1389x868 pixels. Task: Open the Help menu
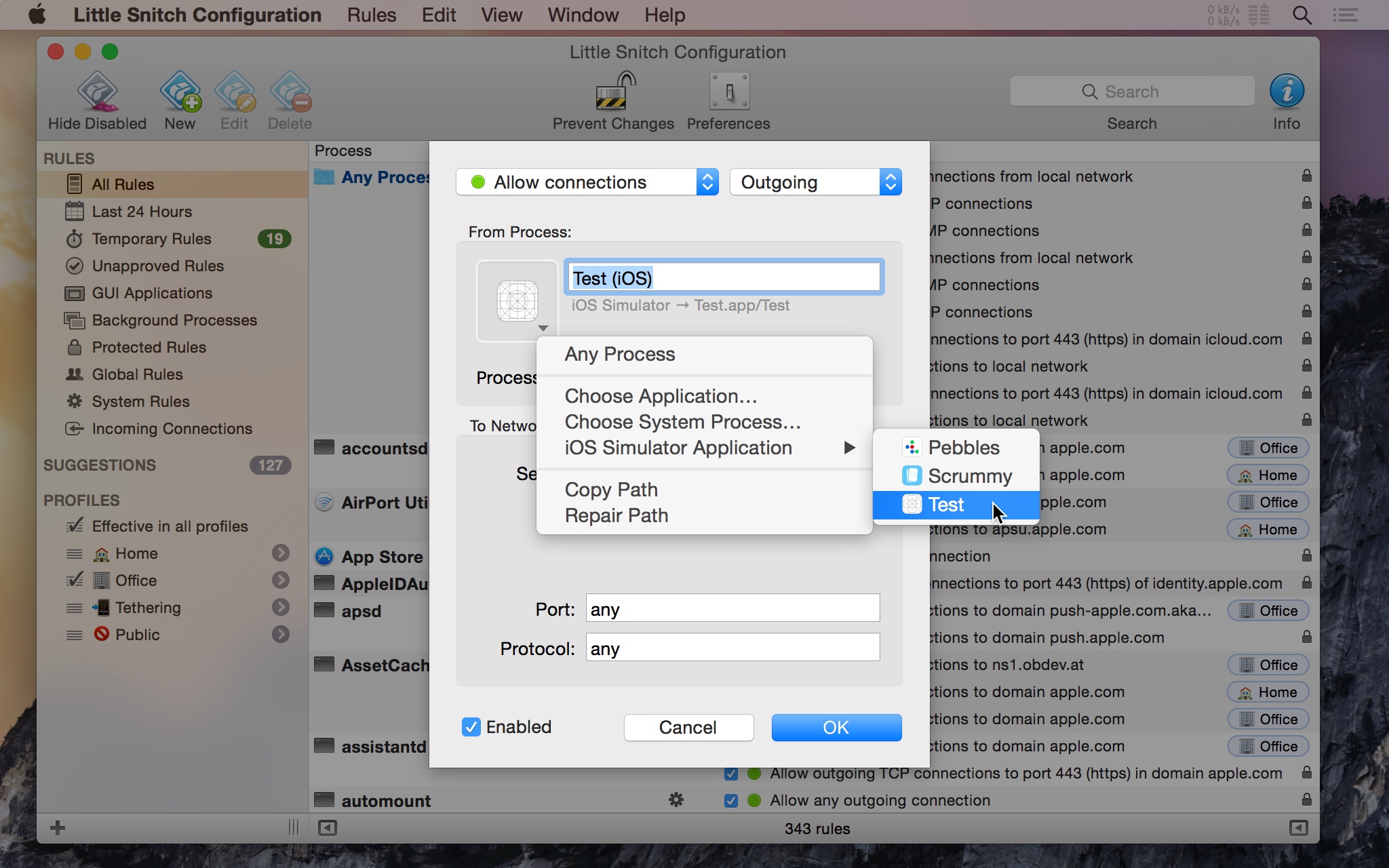point(665,15)
